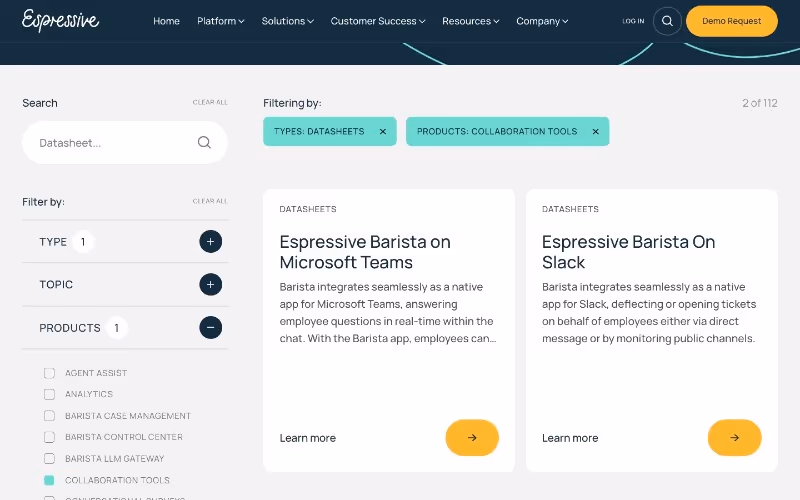Viewport: 800px width, 500px height.
Task: Click the '2 of 112' results count
Action: 759,103
